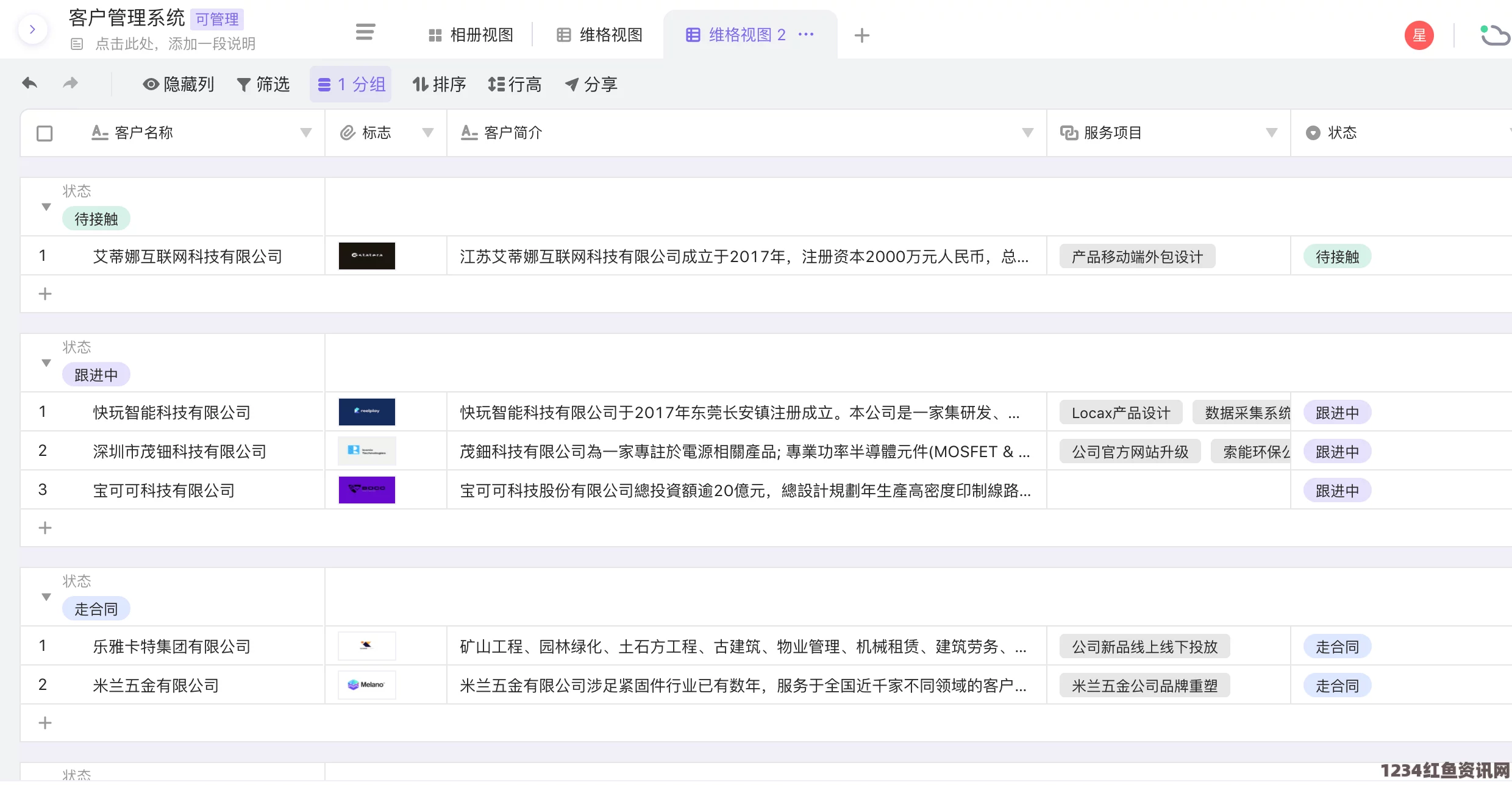Image resolution: width=1512 pixels, height=785 pixels.
Task: Open the 1 分组 grouping settings
Action: tap(351, 84)
